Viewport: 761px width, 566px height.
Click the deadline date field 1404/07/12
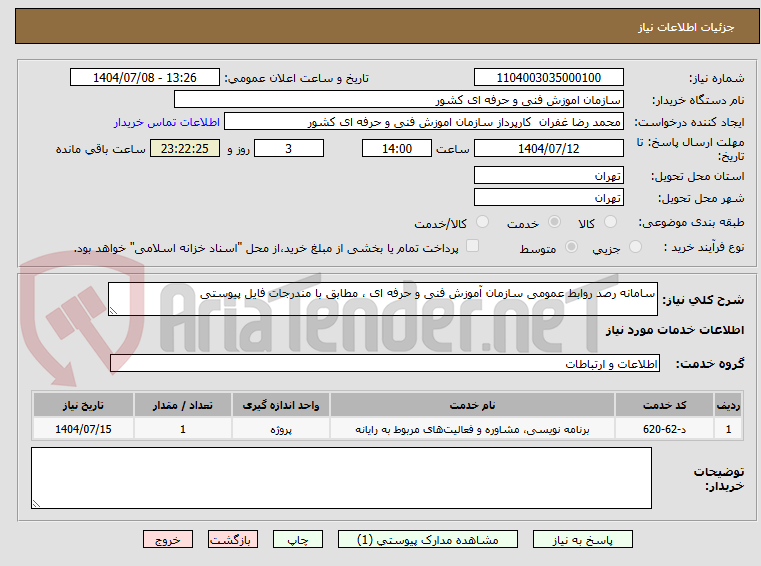[x=548, y=149]
